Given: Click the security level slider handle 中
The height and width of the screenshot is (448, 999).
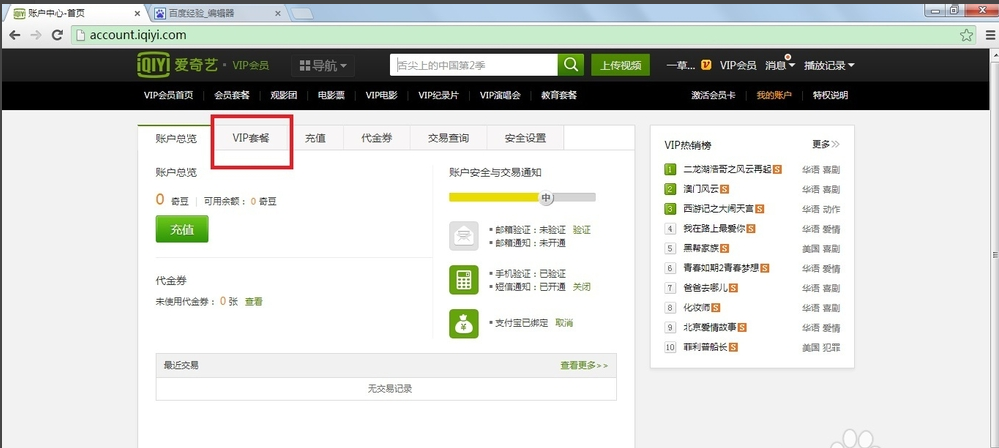Looking at the screenshot, I should point(546,198).
